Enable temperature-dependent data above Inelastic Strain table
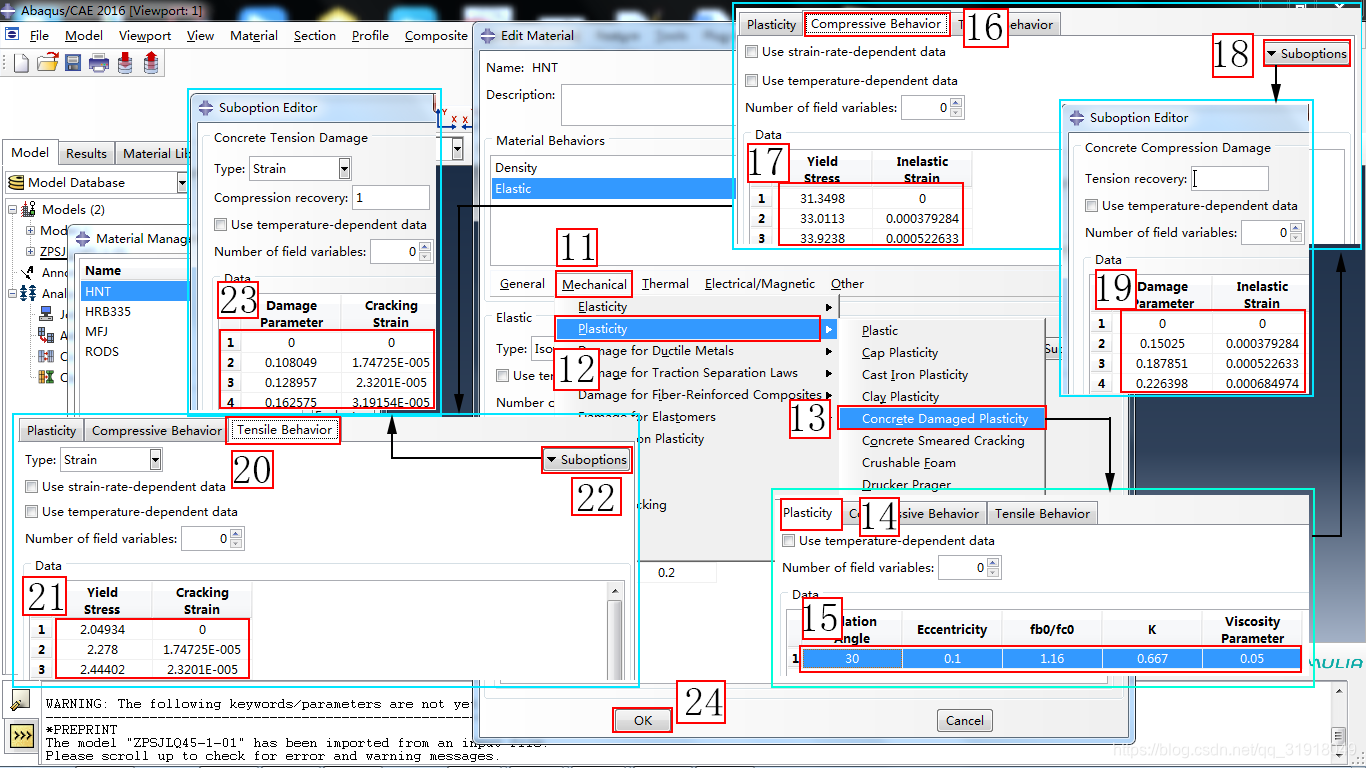Viewport: 1366px width, 768px height. (x=752, y=81)
